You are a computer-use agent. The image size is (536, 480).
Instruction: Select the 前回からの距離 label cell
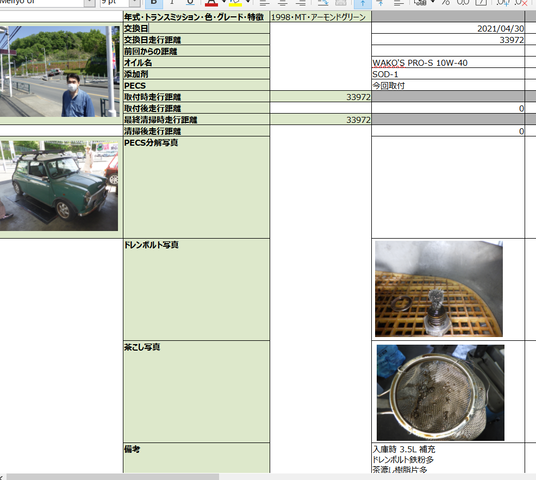click(197, 51)
